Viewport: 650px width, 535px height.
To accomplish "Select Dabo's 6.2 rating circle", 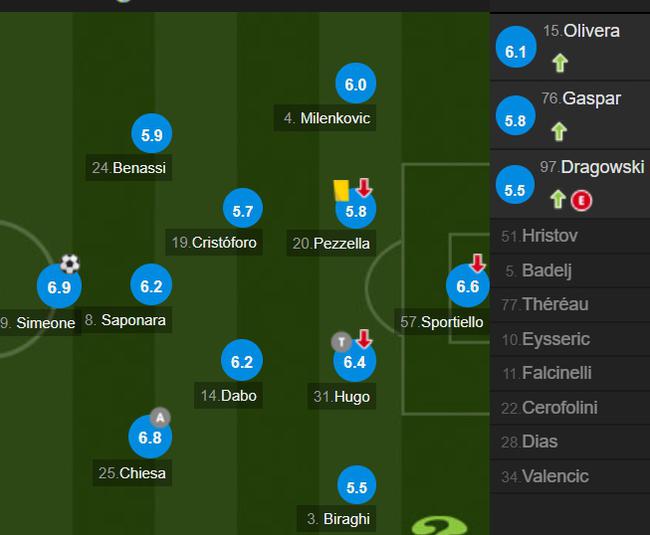I will pos(242,361).
